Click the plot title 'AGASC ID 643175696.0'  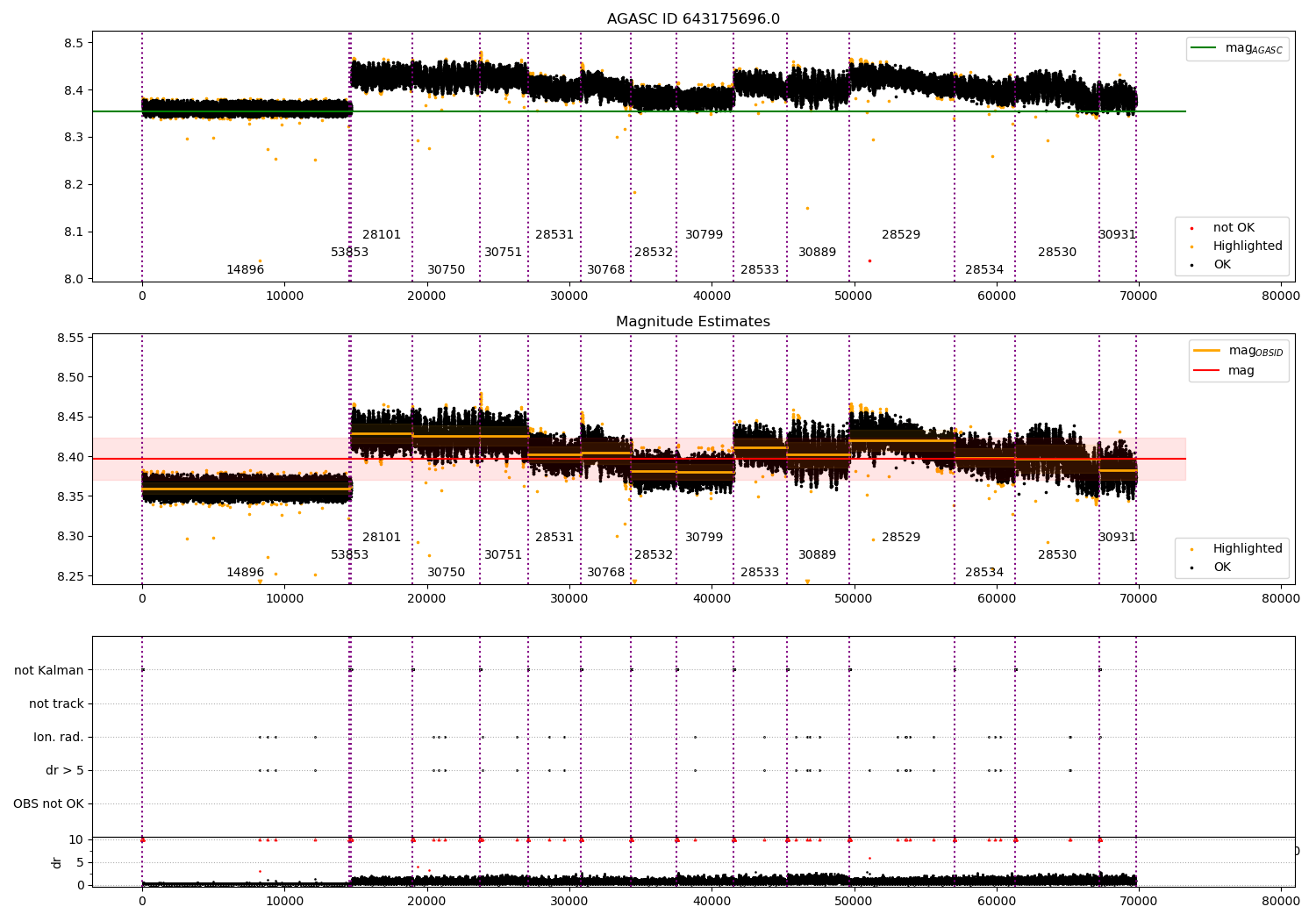693,19
